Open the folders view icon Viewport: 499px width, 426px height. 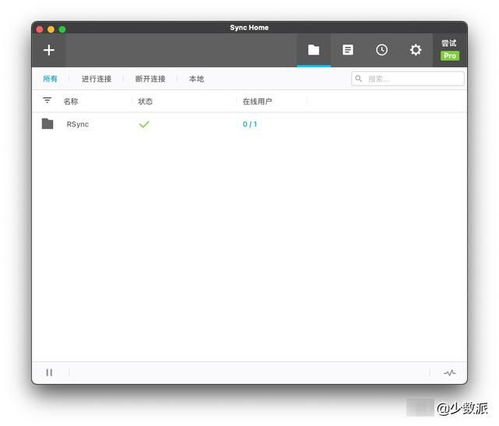pos(314,50)
